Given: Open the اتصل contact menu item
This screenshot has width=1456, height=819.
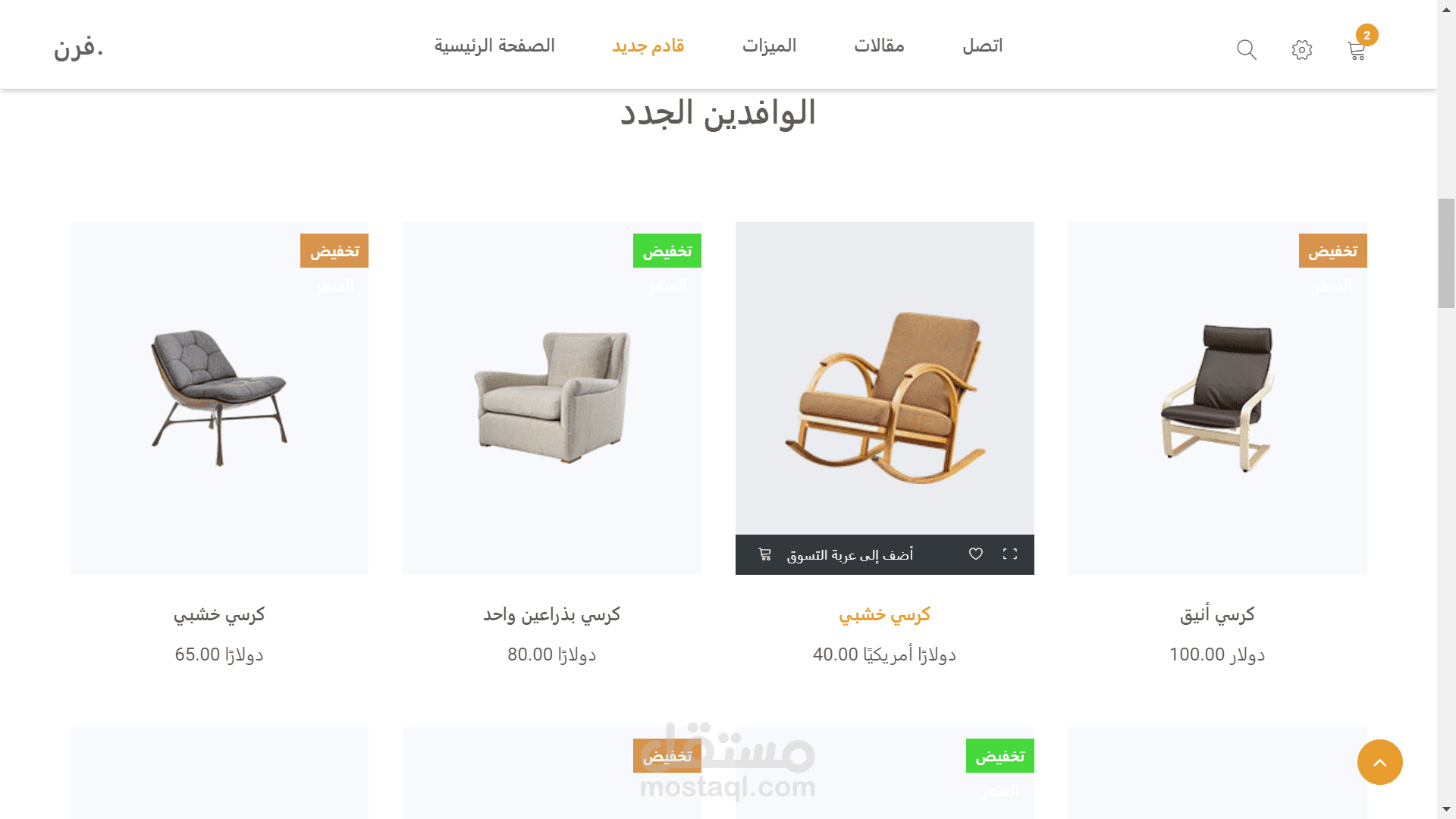Looking at the screenshot, I should [x=983, y=45].
